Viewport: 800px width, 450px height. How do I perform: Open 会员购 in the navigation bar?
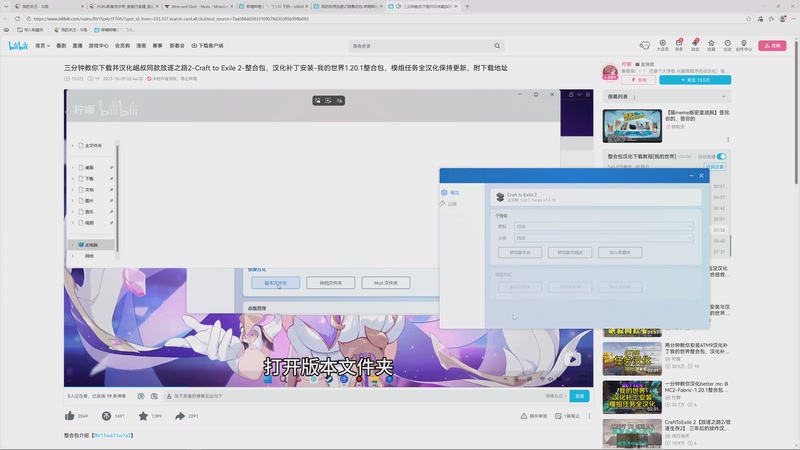pyautogui.click(x=122, y=46)
